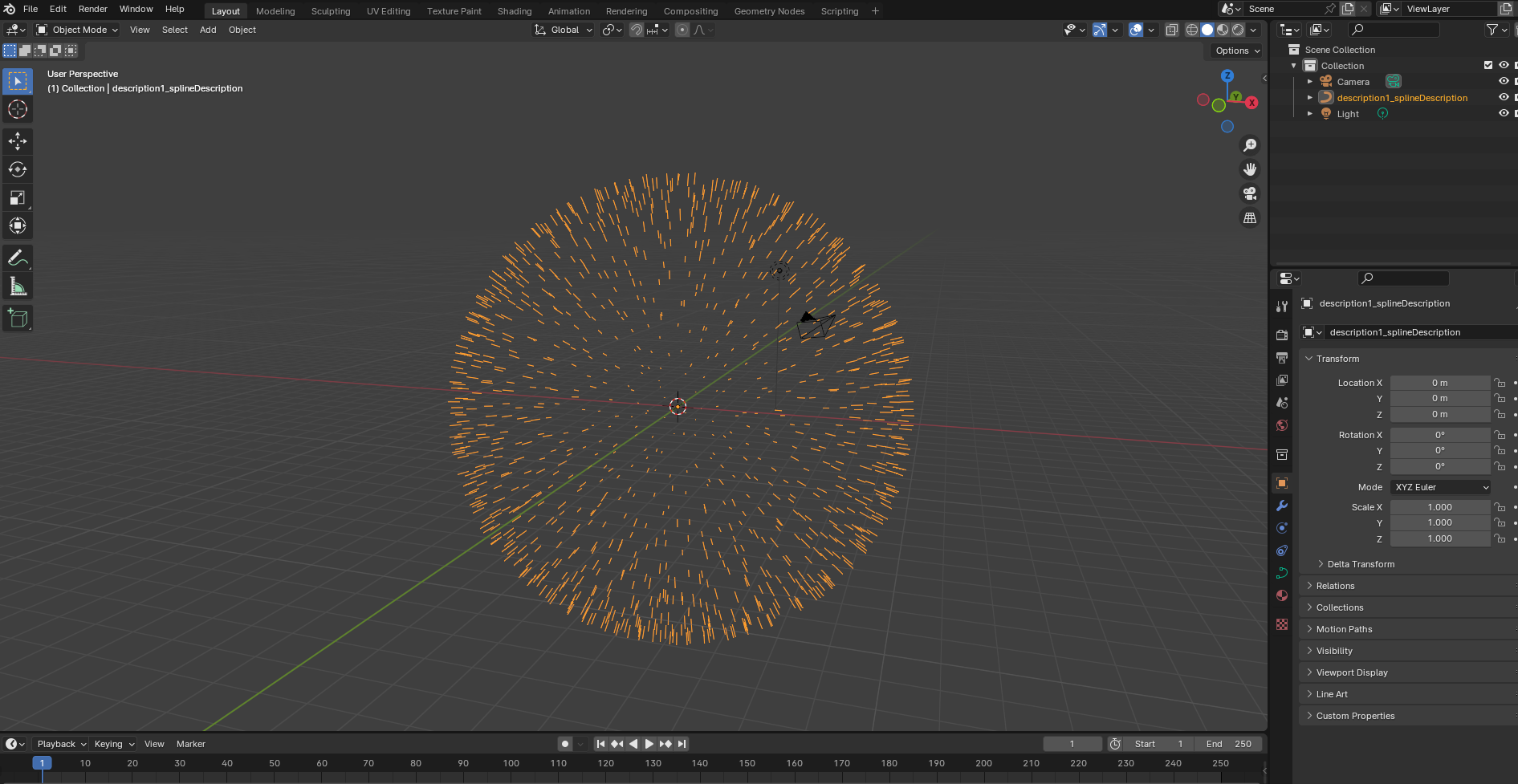Click the Location X value field
Viewport: 1518px width, 784px height.
point(1440,383)
